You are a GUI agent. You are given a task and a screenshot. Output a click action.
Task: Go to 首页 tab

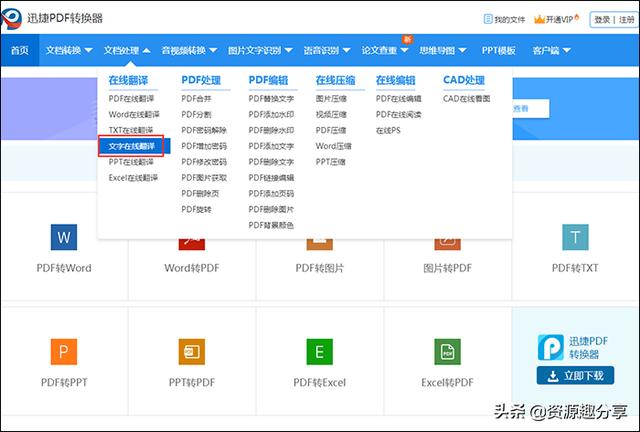(20, 50)
